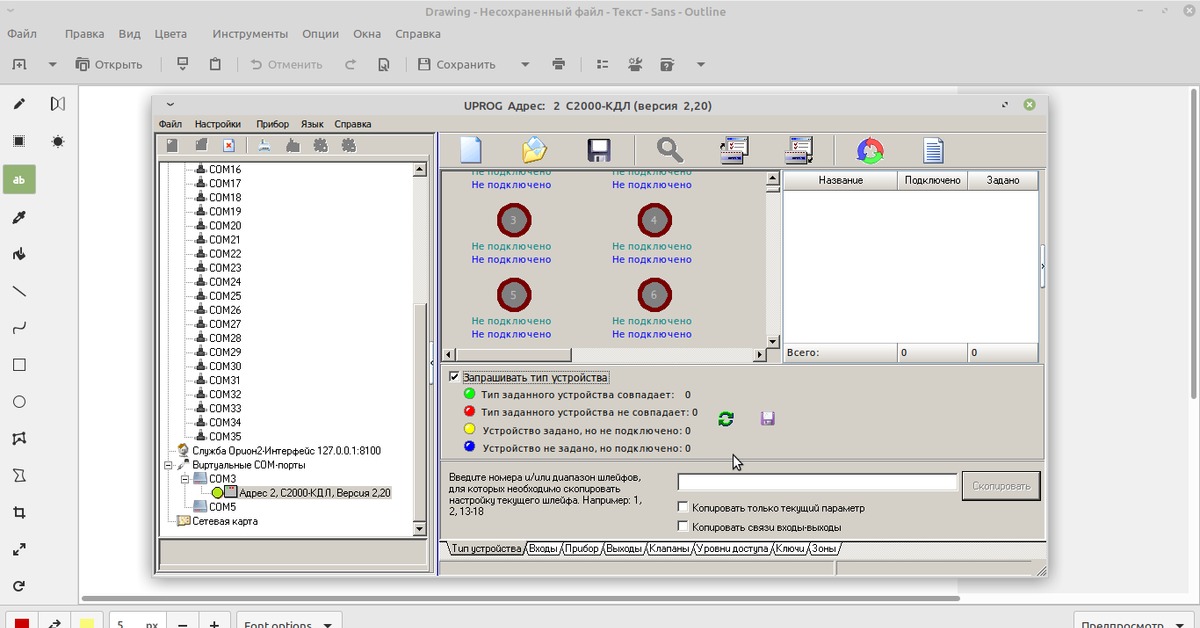1200x628 pixels.
Task: Click the red main color swatch
Action: click(x=21, y=622)
